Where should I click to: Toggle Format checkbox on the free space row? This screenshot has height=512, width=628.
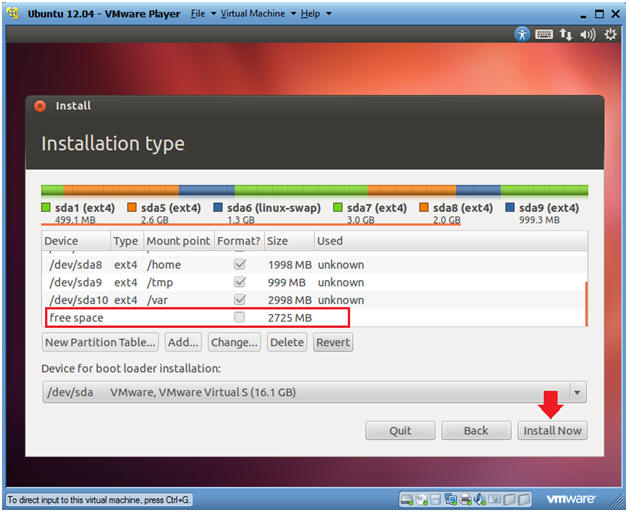[x=240, y=317]
